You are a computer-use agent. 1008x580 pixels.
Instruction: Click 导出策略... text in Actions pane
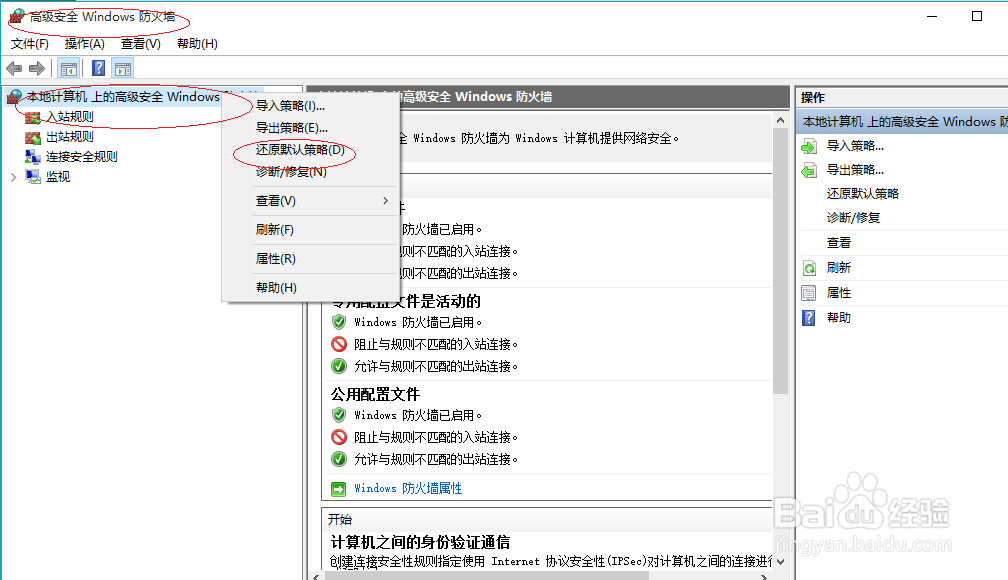click(855, 170)
